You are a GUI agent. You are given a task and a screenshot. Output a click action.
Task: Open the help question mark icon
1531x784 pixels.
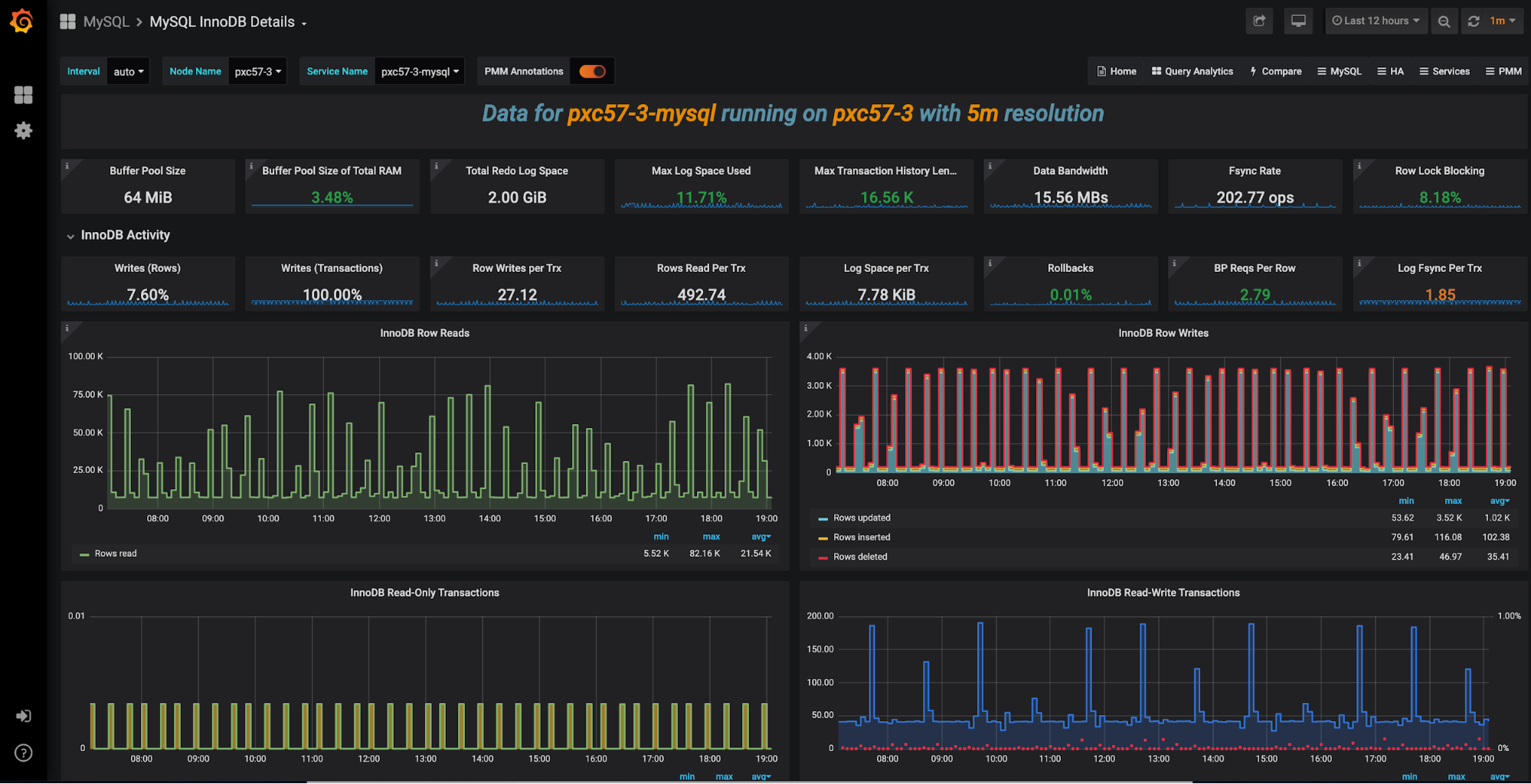tap(24, 753)
